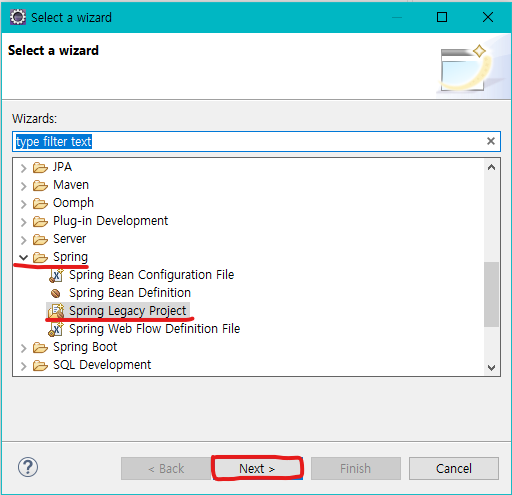The width and height of the screenshot is (512, 495).
Task: Click the SQL Development folder icon
Action: pyautogui.click(x=40, y=366)
